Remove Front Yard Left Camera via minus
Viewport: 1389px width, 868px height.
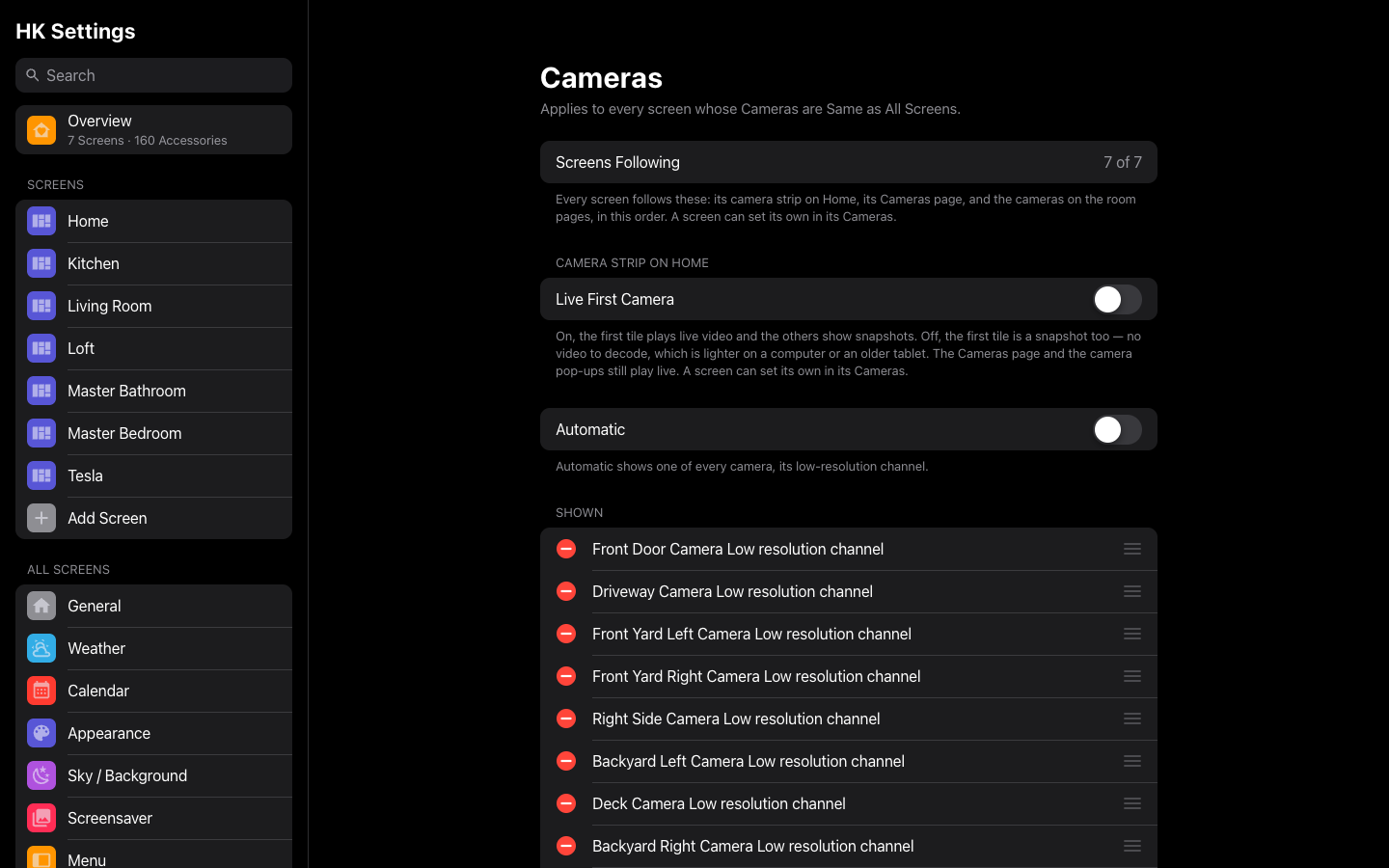coord(566,634)
